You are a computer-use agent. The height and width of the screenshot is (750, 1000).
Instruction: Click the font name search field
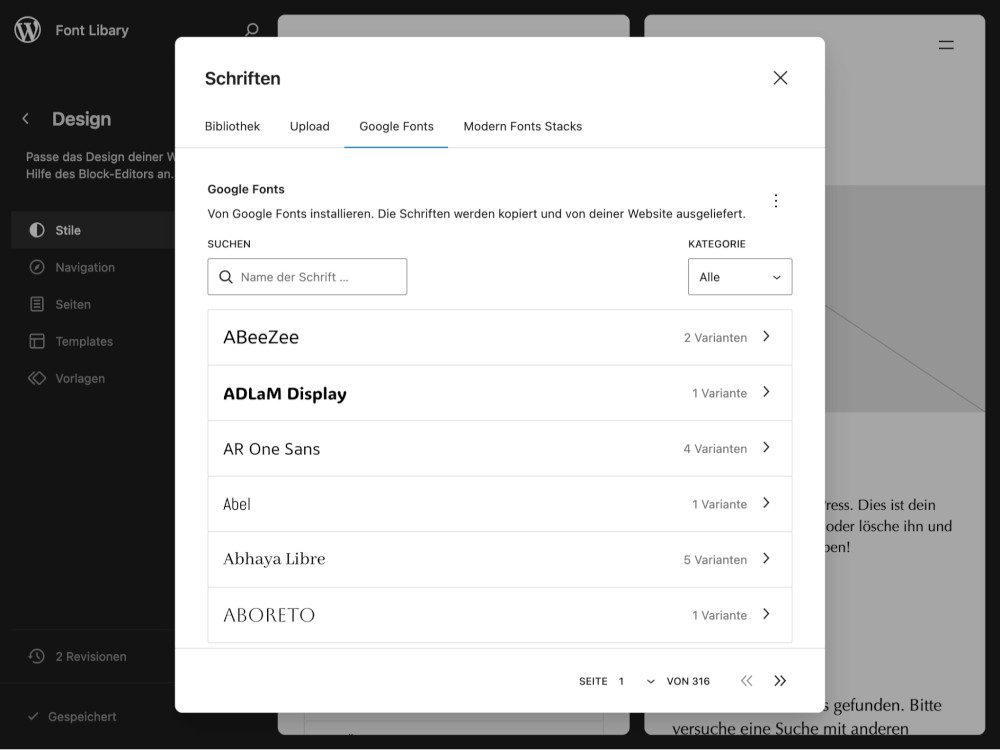point(315,277)
